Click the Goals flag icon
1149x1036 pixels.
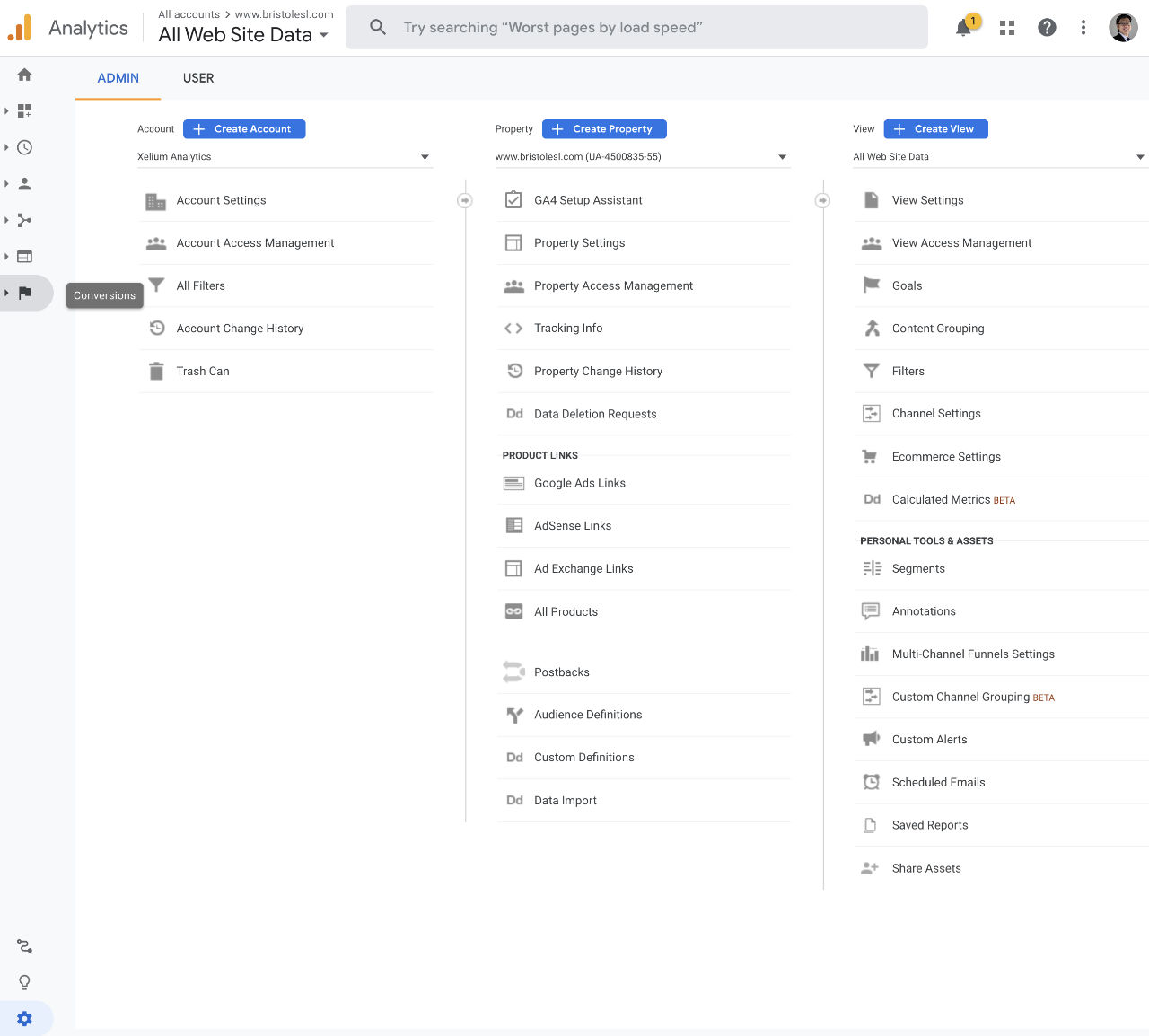click(x=872, y=285)
